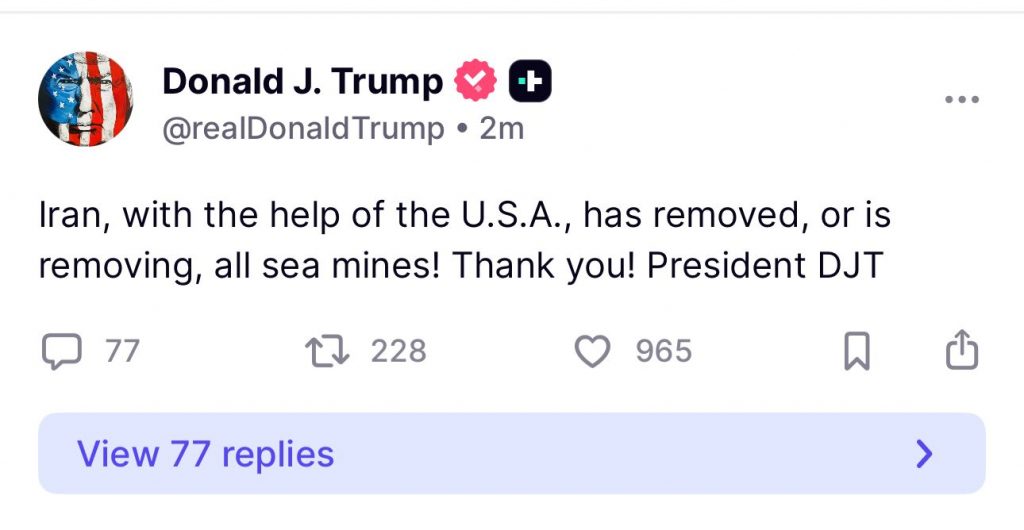Click the 77 reply count
Image resolution: width=1024 pixels, height=530 pixels.
122,351
